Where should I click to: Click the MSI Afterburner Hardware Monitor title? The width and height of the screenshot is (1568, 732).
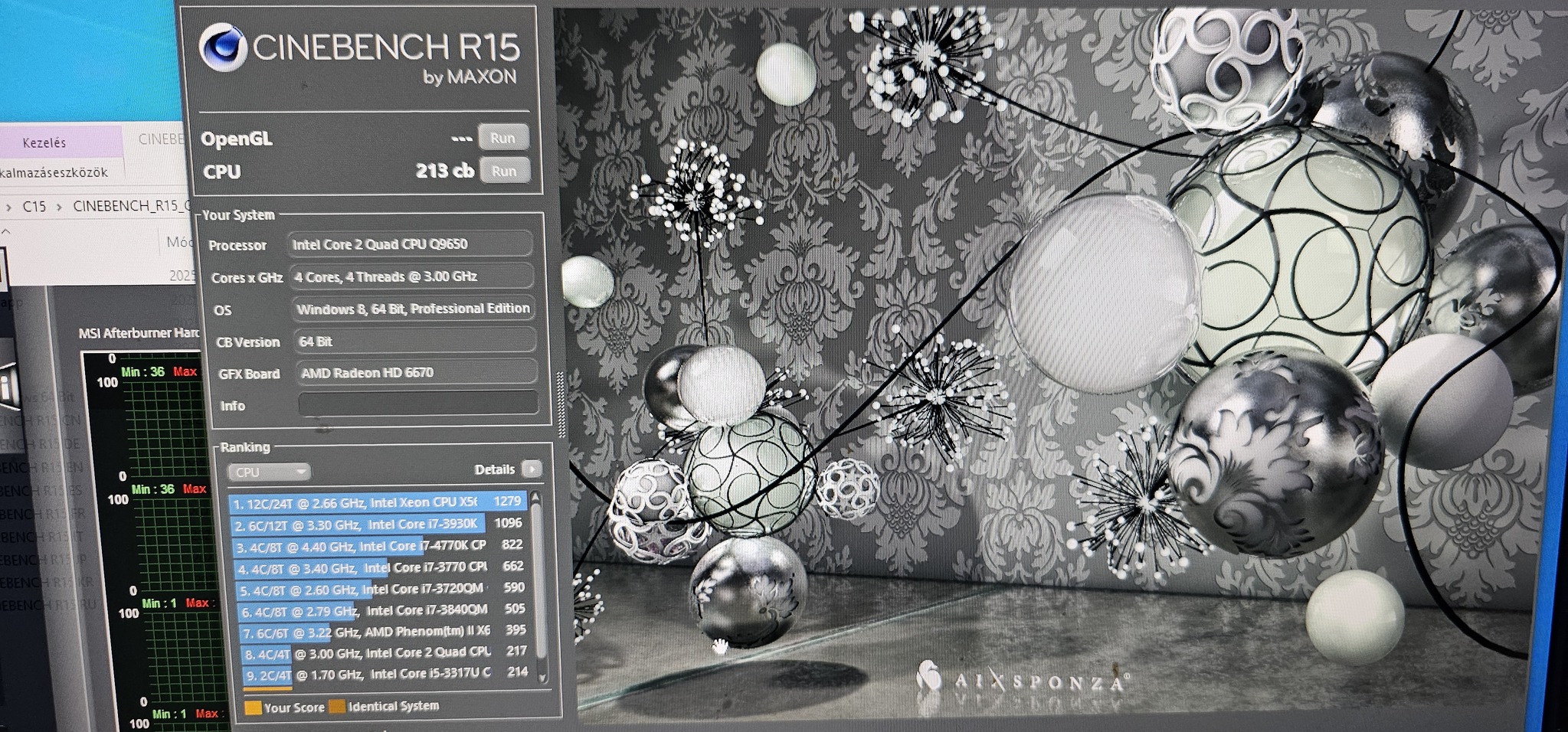(x=139, y=333)
